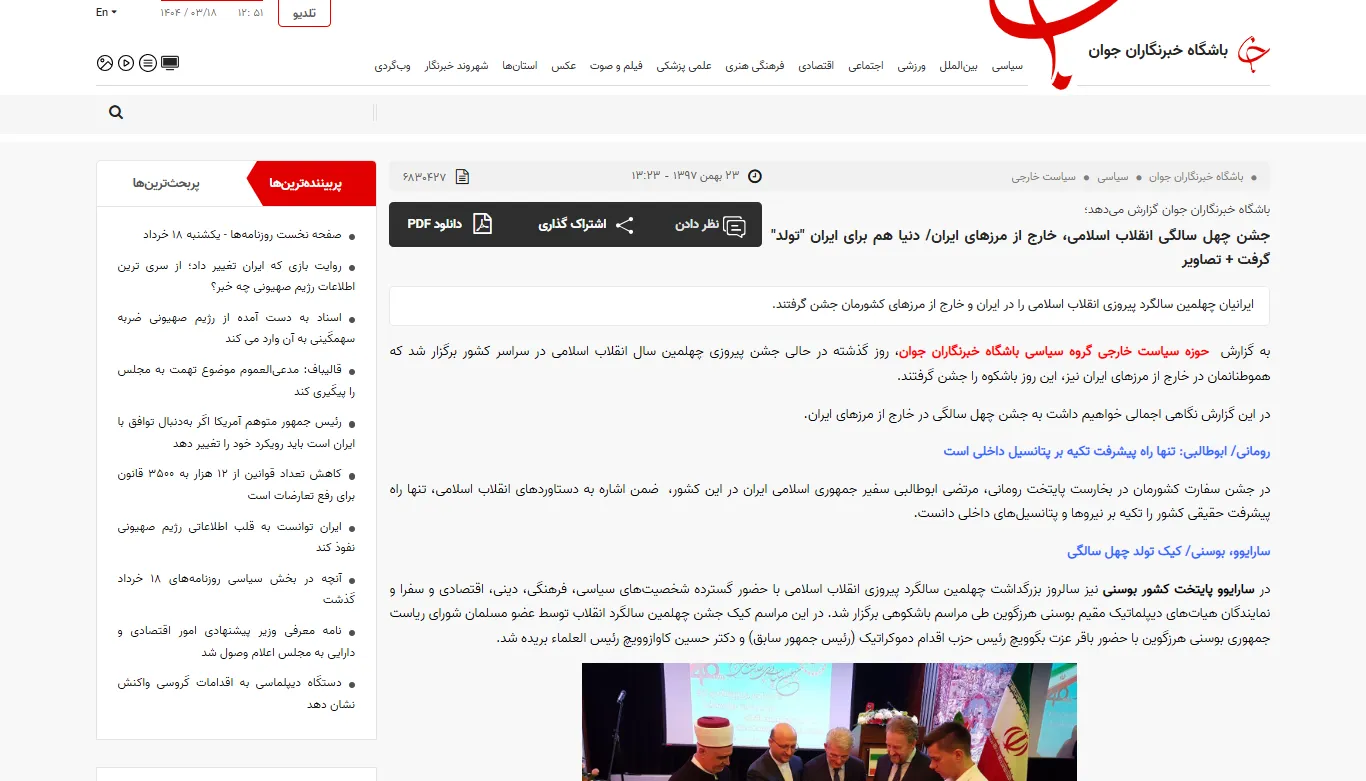This screenshot has height=781, width=1366.
Task: Open the فیلم و صوت section
Action: (616, 65)
